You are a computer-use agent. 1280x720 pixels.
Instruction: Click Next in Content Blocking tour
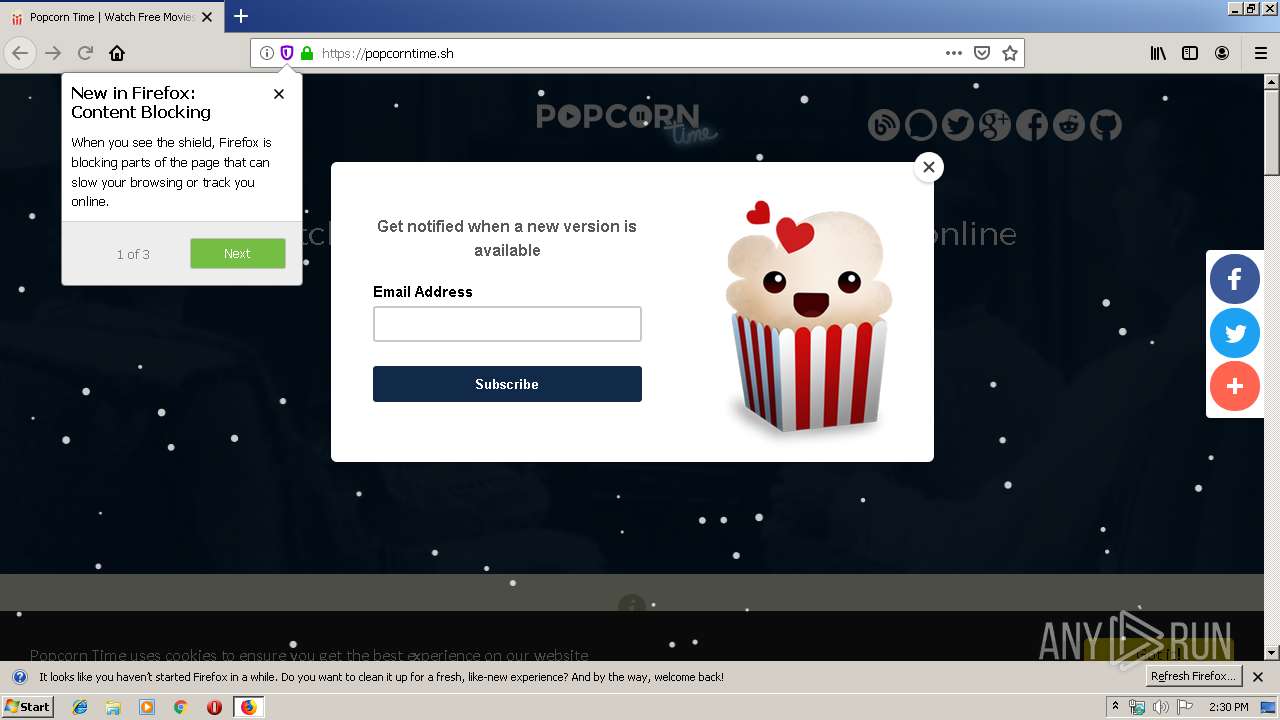pyautogui.click(x=238, y=253)
